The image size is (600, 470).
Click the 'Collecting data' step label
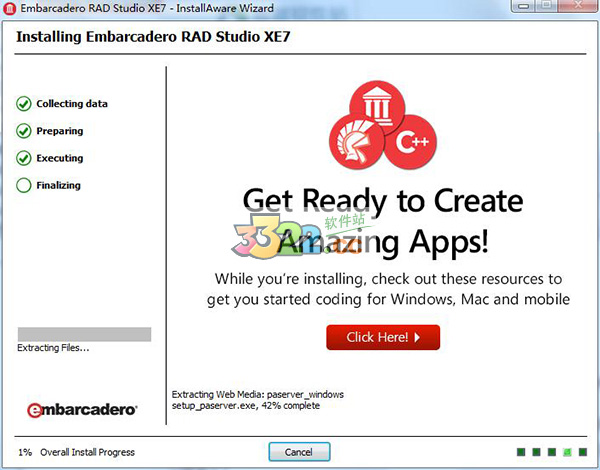[x=72, y=104]
